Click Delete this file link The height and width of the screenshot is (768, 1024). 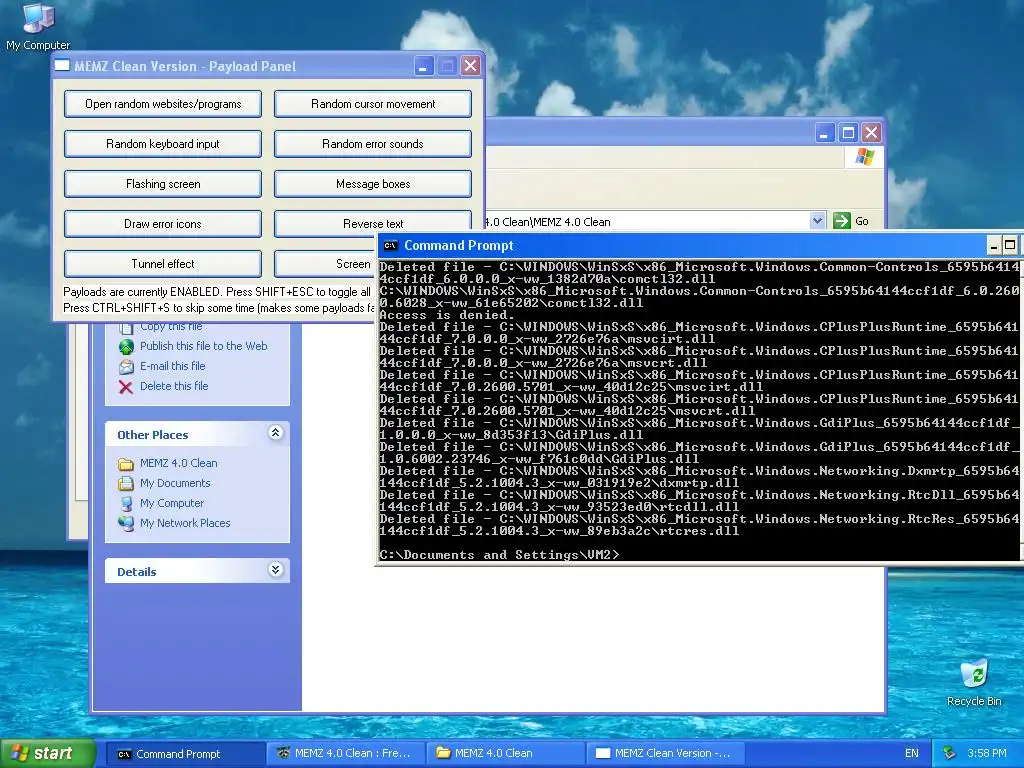tap(174, 387)
